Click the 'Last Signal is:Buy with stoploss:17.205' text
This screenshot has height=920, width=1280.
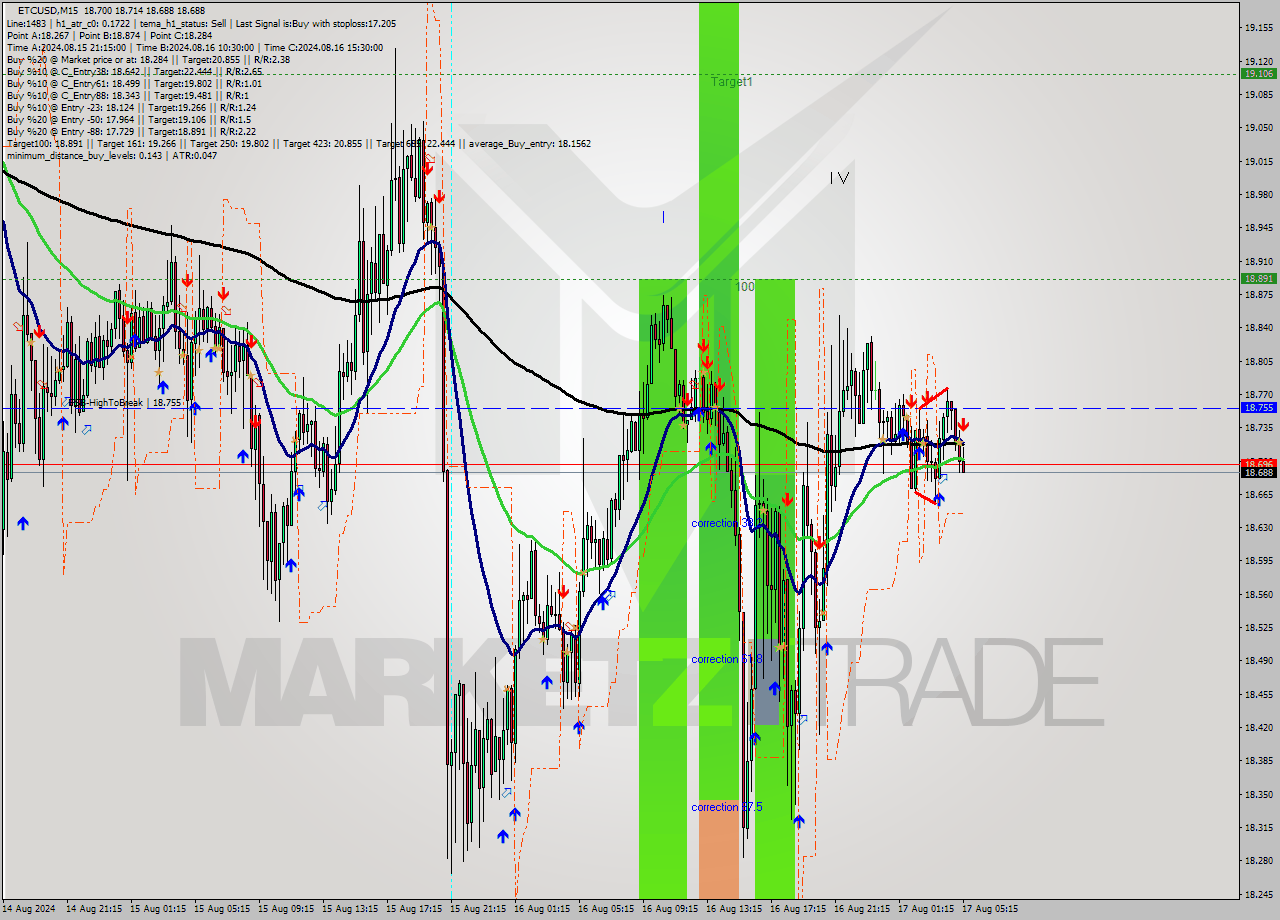[316, 23]
